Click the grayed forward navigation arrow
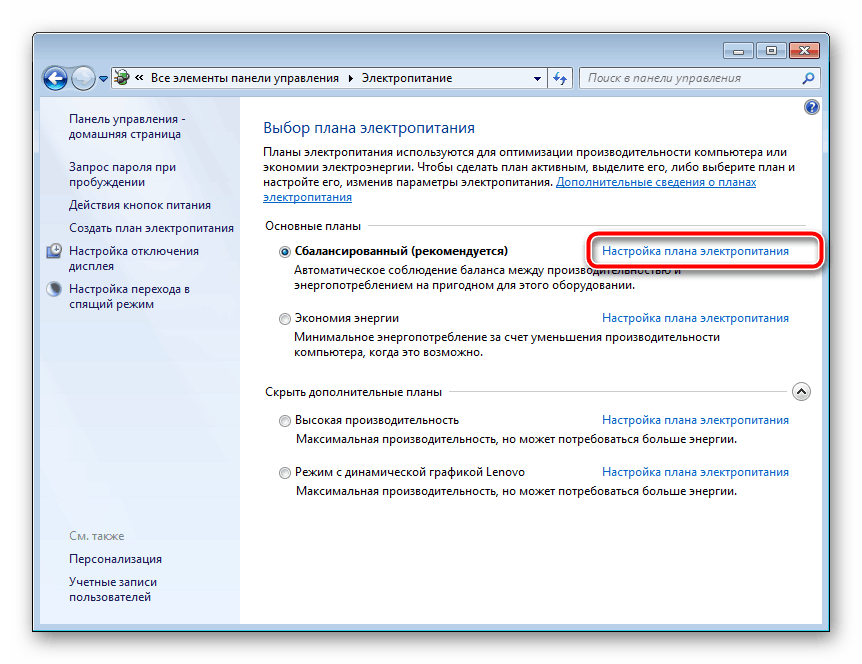The width and height of the screenshot is (862, 664). (82, 78)
